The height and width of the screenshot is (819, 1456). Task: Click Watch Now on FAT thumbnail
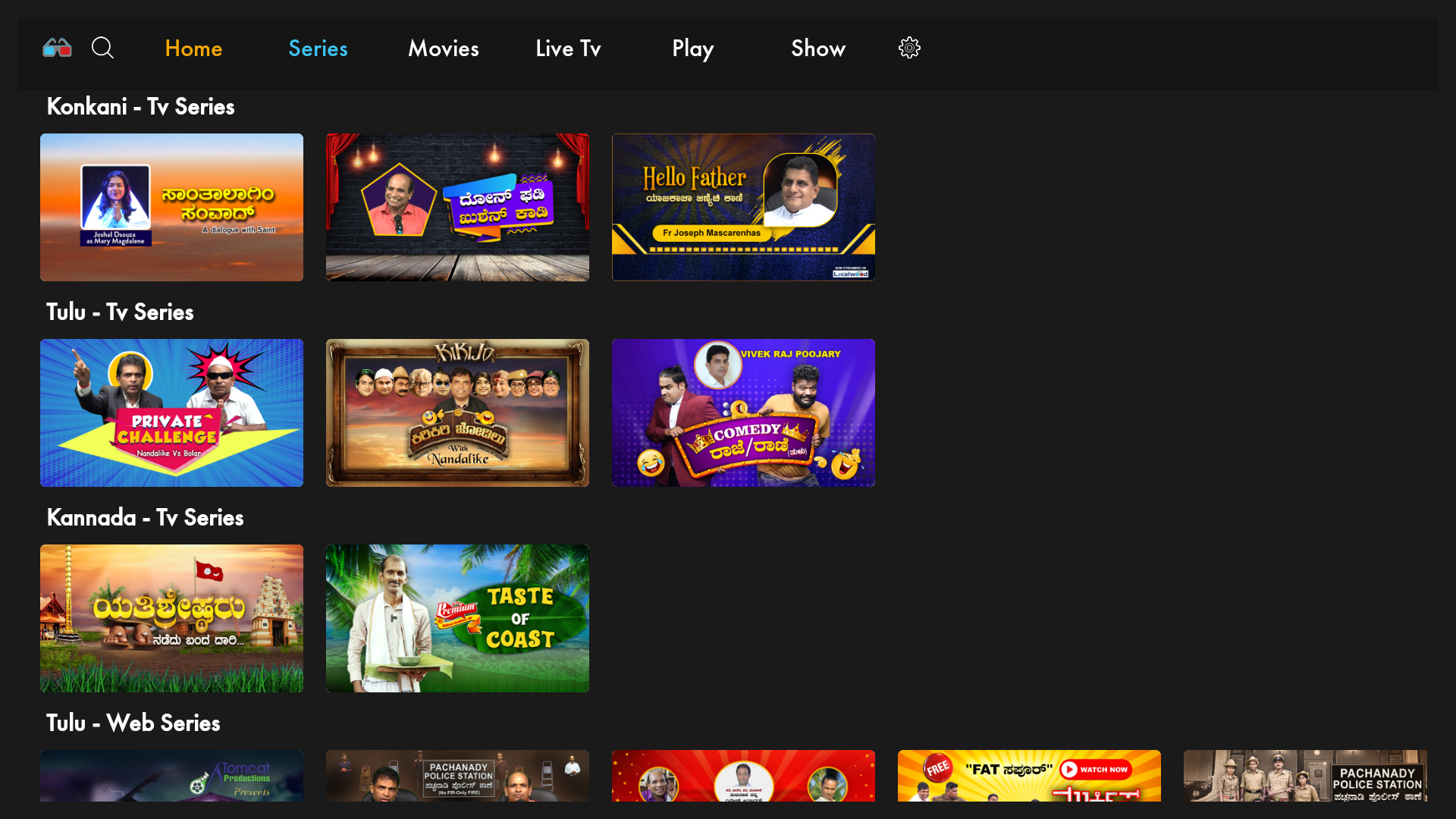pos(1095,769)
